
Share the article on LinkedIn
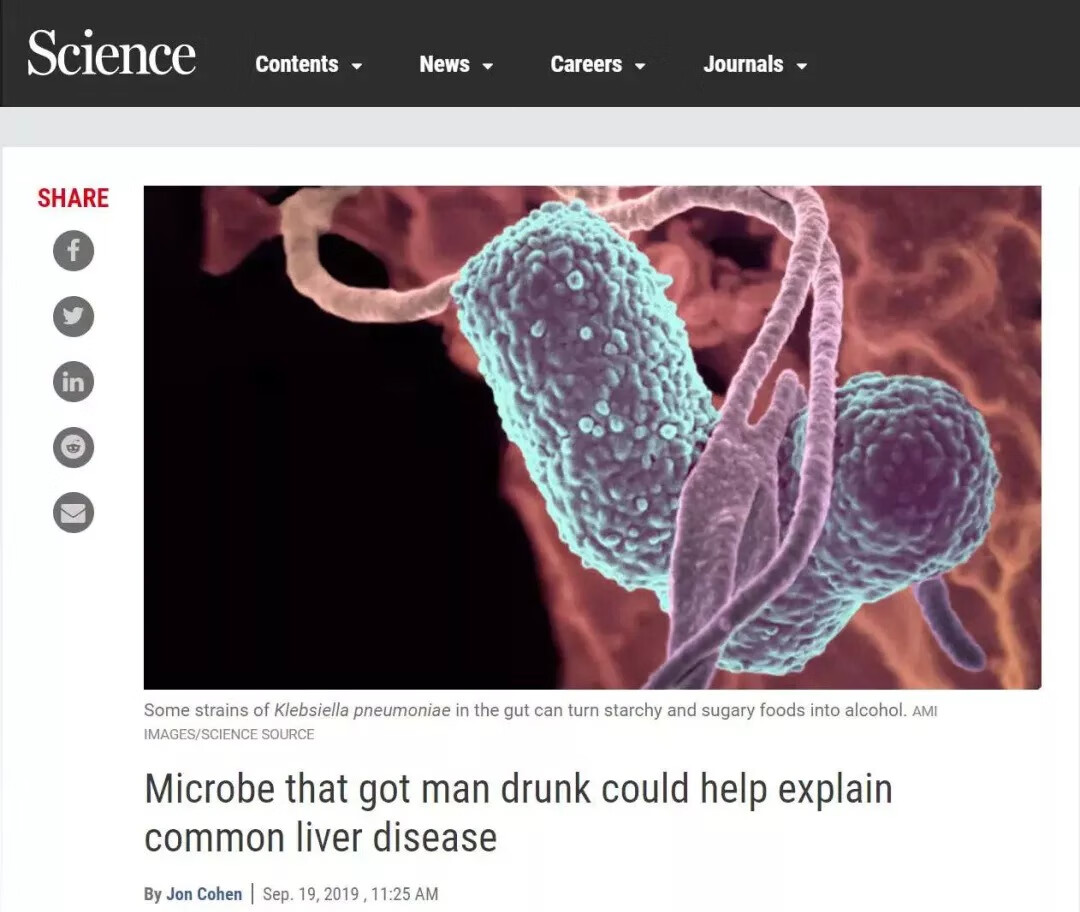pos(73,382)
